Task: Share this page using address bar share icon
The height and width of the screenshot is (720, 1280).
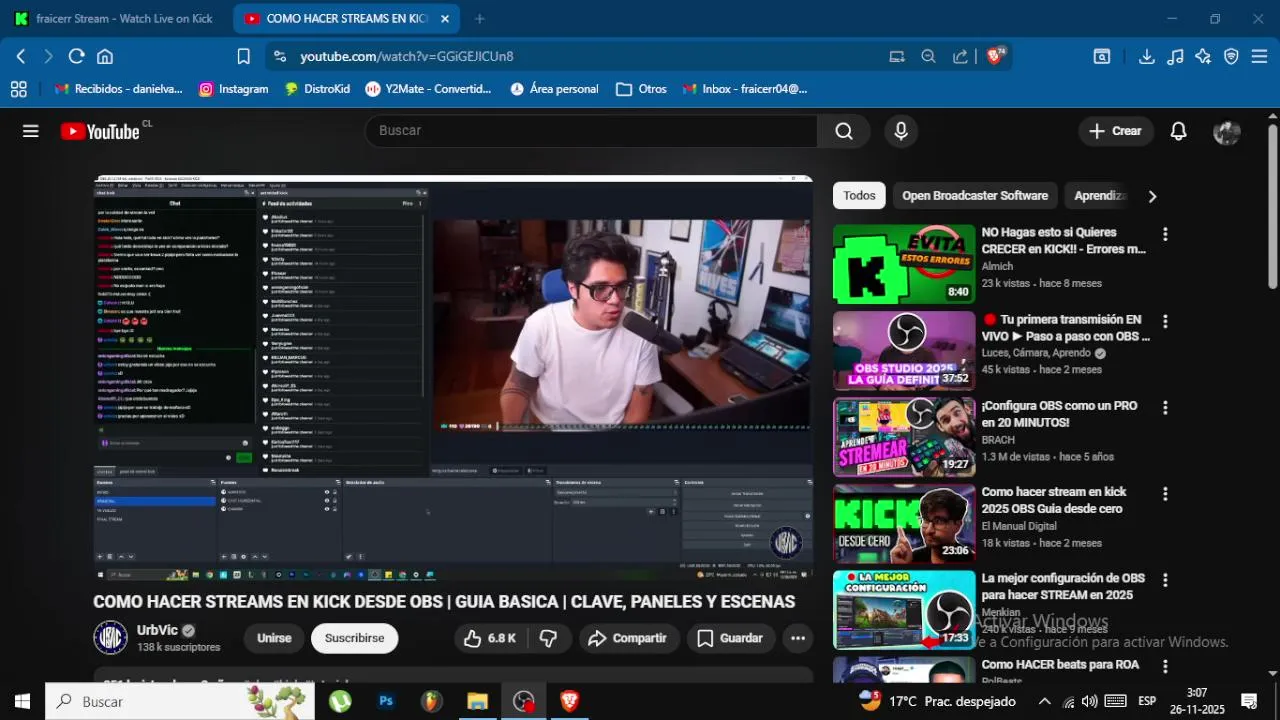Action: [x=960, y=57]
